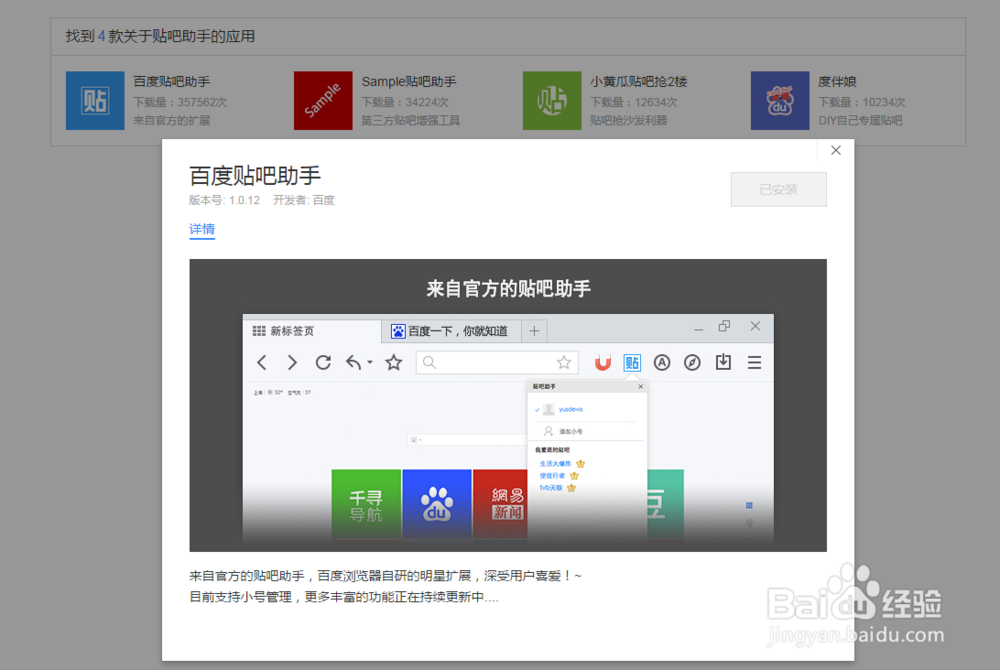1000x670 pixels.
Task: Select the 度伴娘 title link
Action: 837,82
